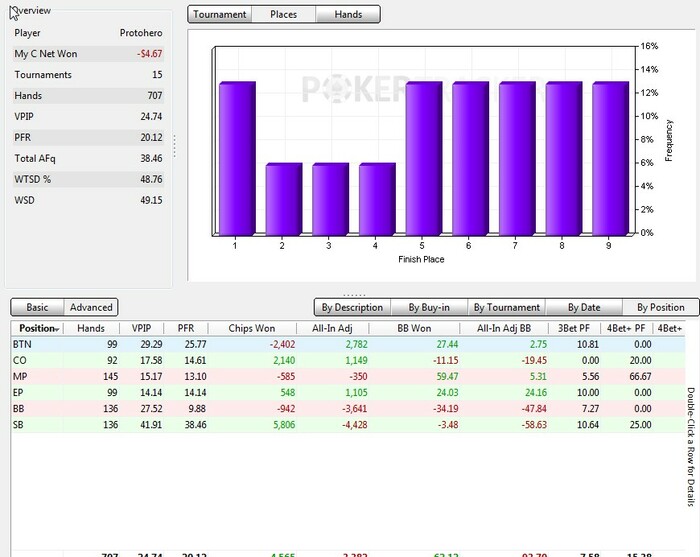The image size is (700, 557).
Task: Click the overview Hands value 707
Action: click(155, 96)
